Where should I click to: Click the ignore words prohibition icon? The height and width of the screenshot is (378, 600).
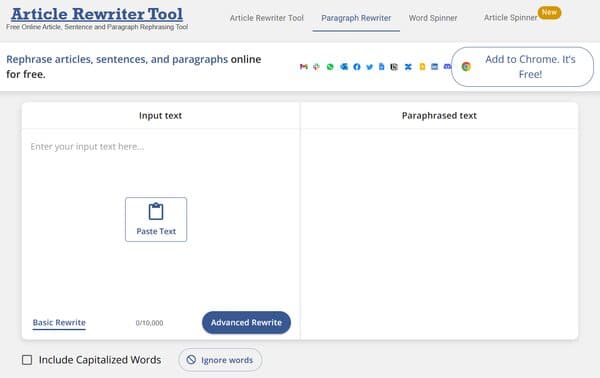(191, 360)
